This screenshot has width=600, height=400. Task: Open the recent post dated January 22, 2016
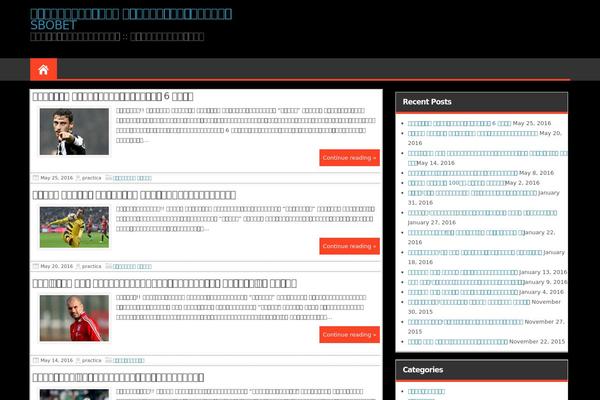(x=465, y=233)
